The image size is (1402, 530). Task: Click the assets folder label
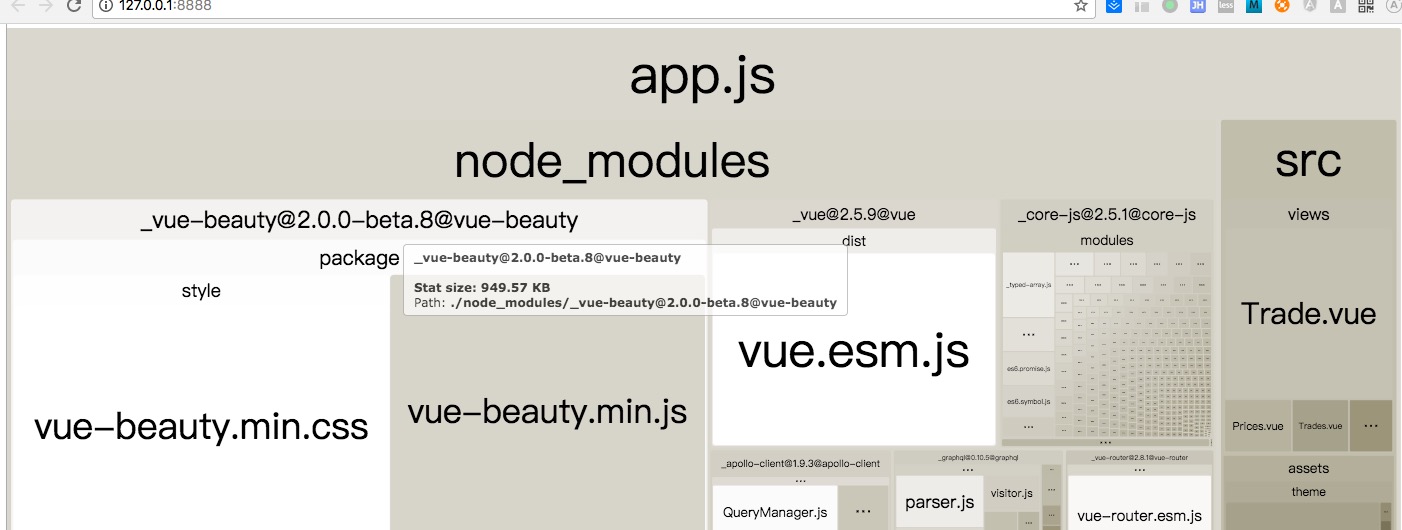click(x=1308, y=468)
